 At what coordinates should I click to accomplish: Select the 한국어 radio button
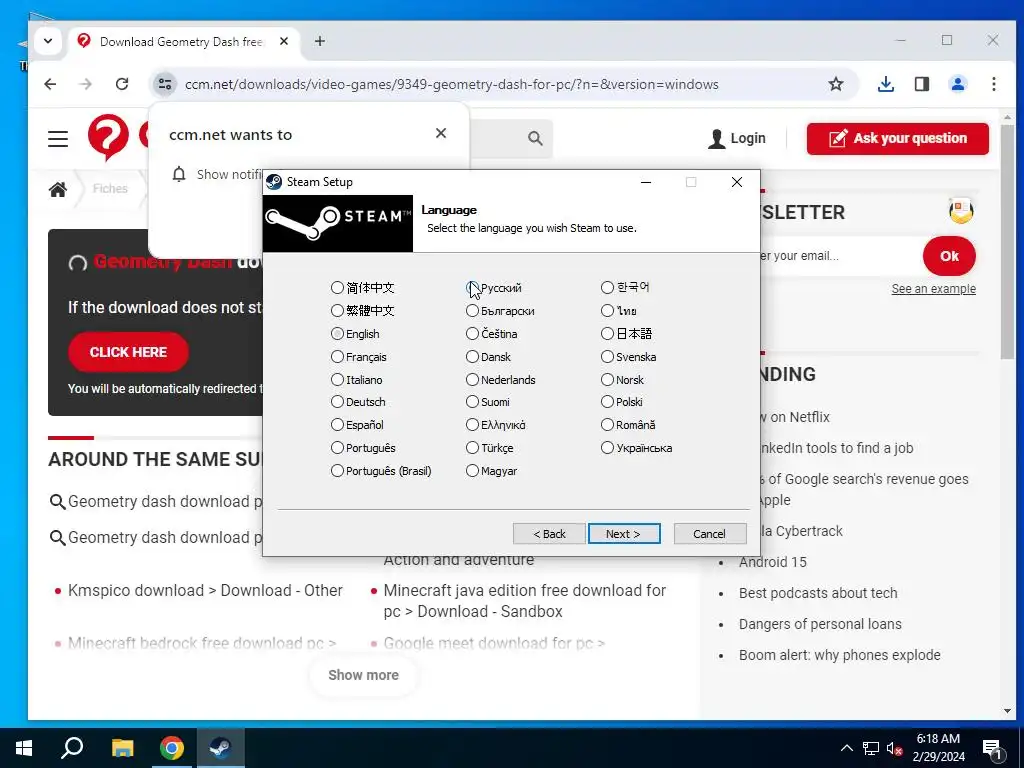[x=607, y=287]
